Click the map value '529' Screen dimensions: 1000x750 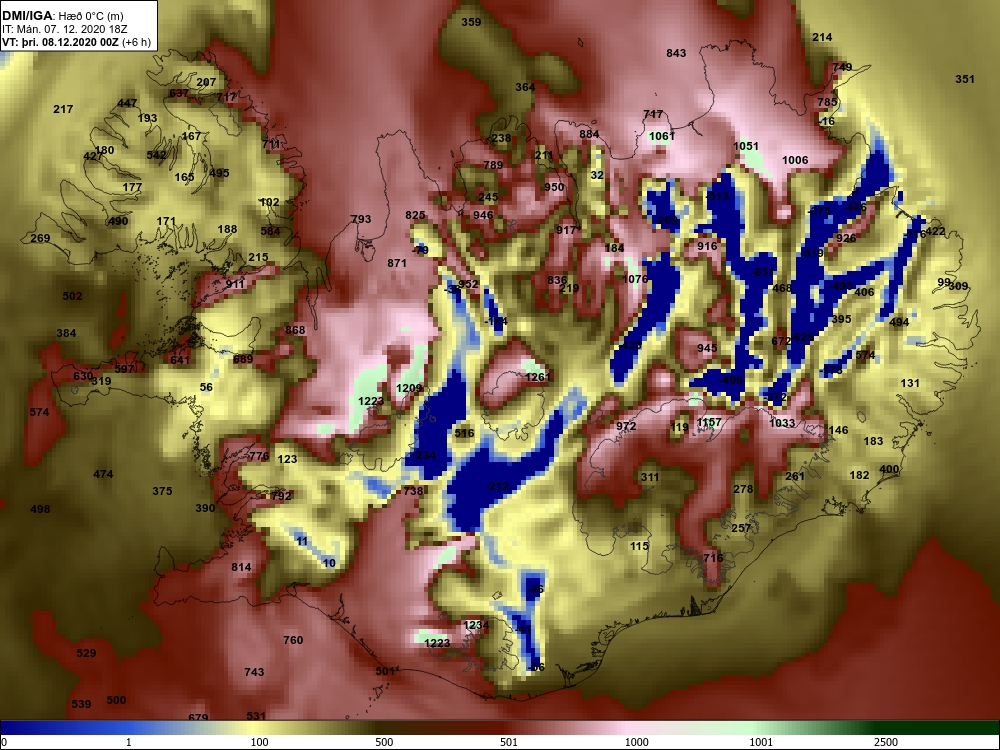click(86, 653)
